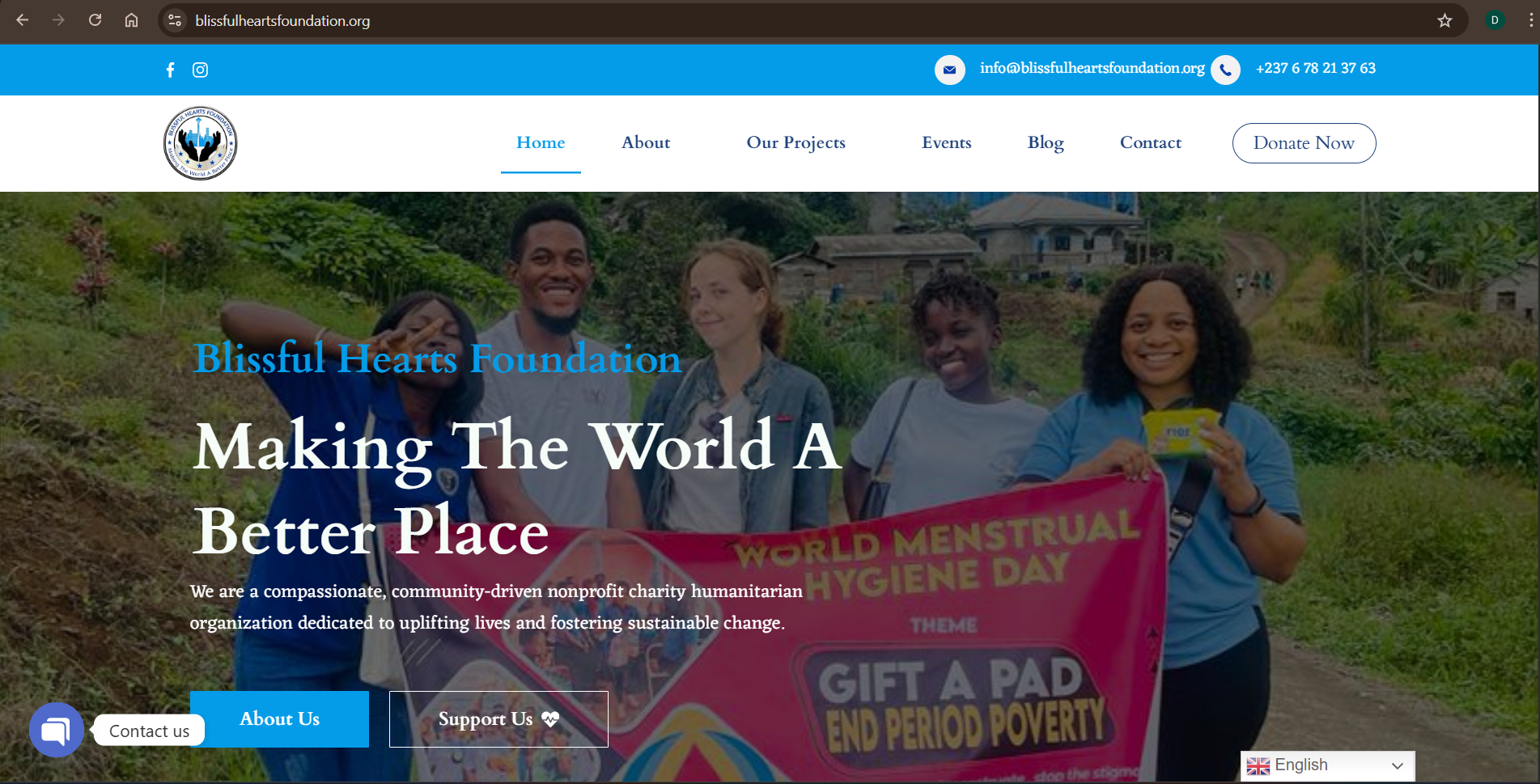Click the Donate Now button
The height and width of the screenshot is (784, 1540).
coord(1304,143)
